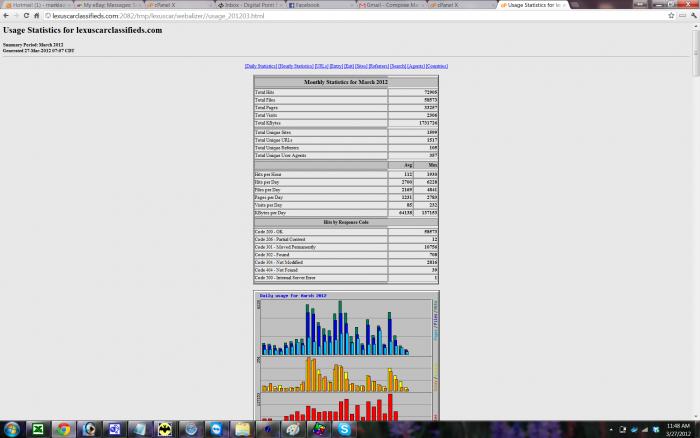Switch to the Inbox - Digital Point tab
Viewport: 700px width, 438px height.
point(250,5)
